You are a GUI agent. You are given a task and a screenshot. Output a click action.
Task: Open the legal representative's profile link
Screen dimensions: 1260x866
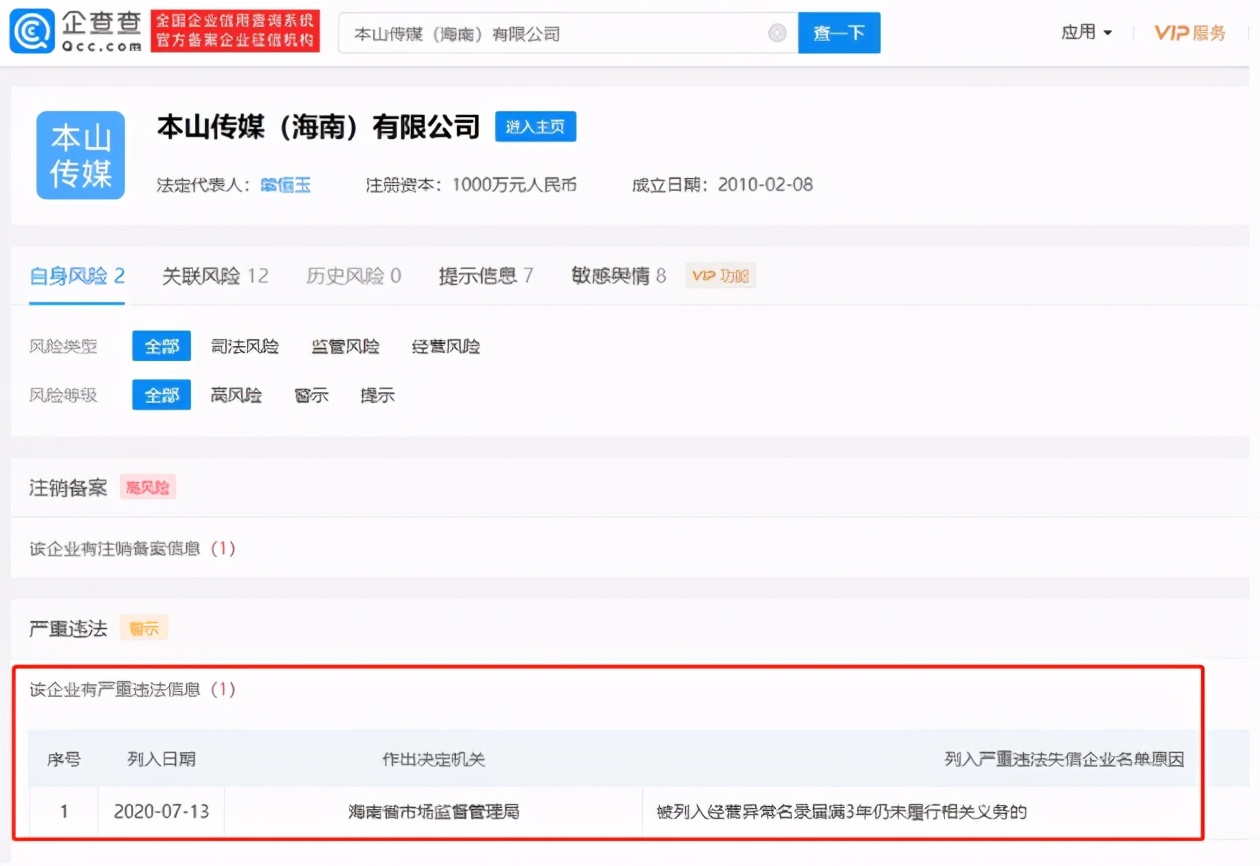(x=285, y=184)
